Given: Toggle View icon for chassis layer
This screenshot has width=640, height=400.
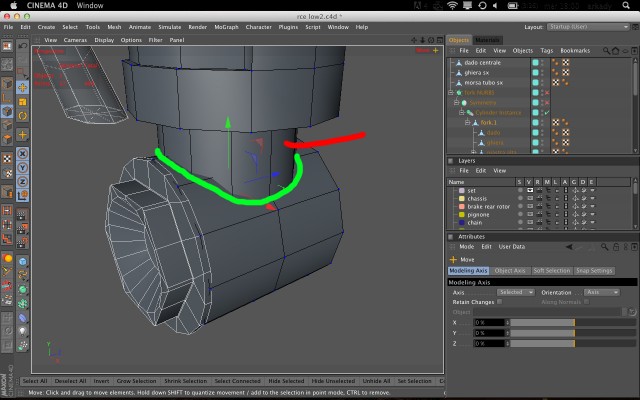Looking at the screenshot, I should 530,198.
